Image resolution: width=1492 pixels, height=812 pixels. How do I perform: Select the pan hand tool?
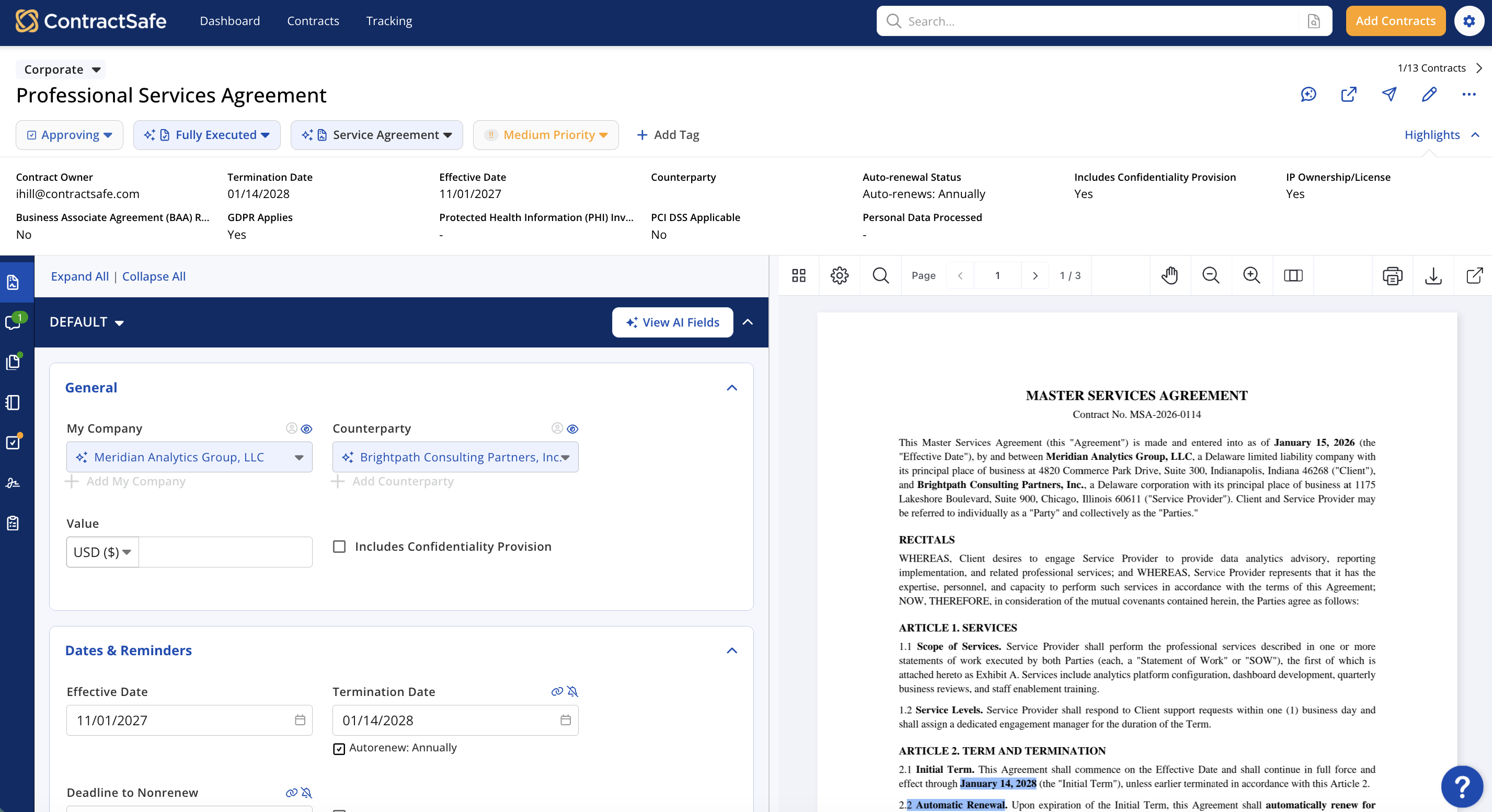1169,275
